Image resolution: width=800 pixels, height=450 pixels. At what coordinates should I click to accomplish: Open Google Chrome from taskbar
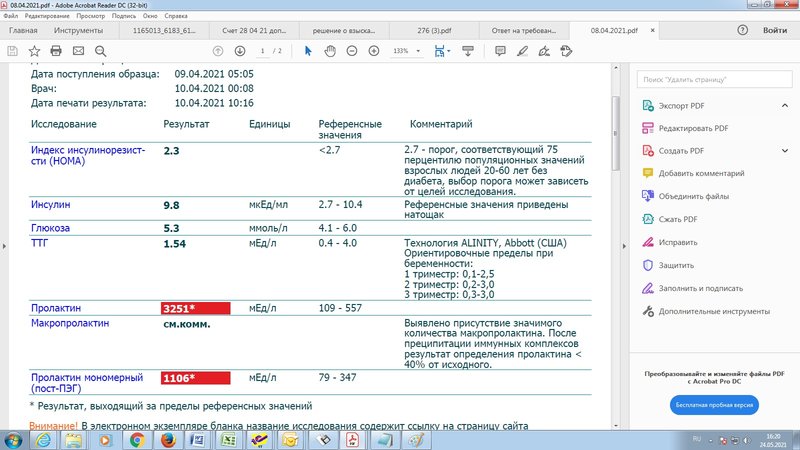[x=136, y=440]
